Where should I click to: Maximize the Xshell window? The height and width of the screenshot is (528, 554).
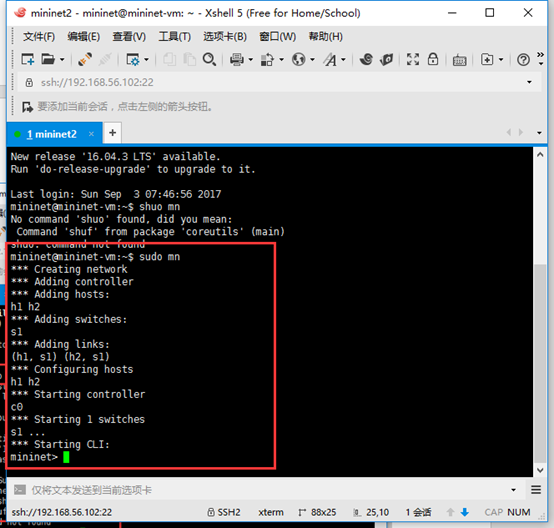coord(490,13)
